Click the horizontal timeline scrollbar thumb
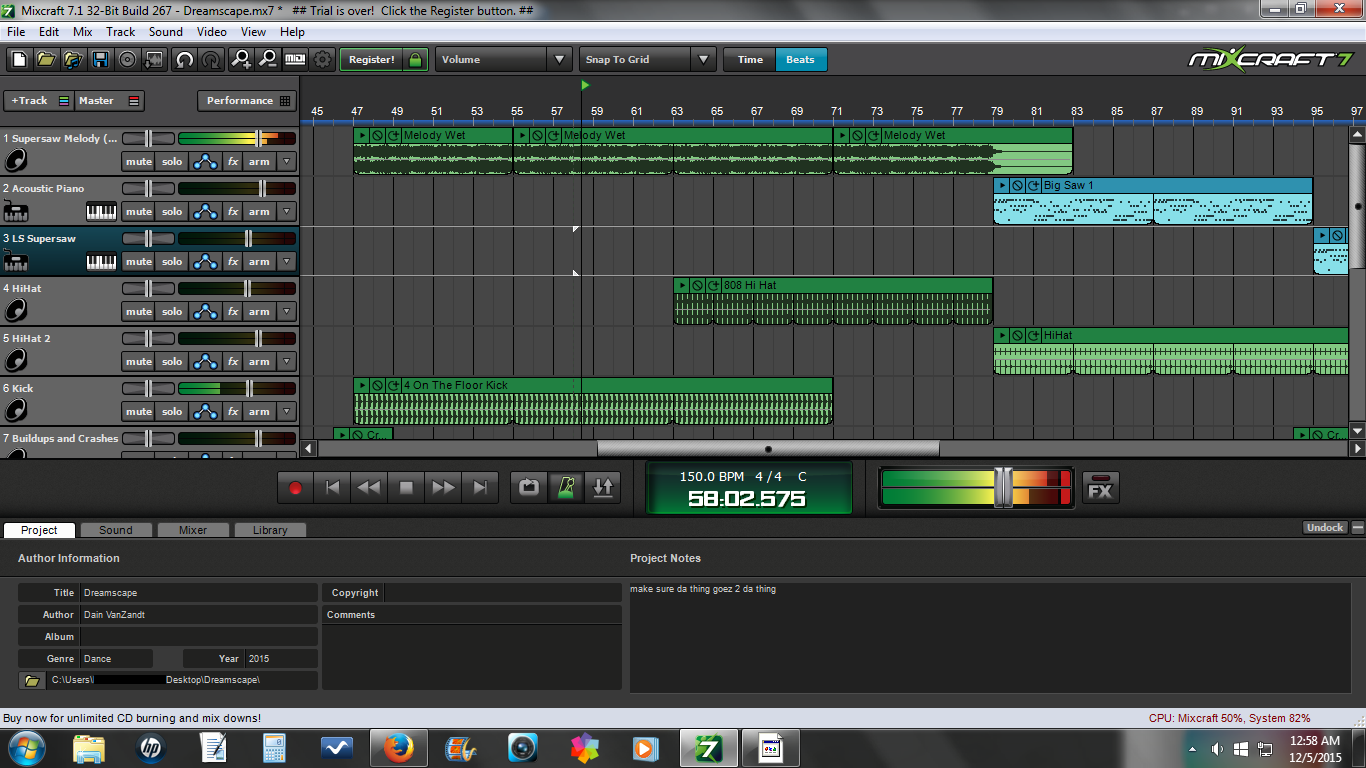1366x768 pixels. tap(768, 449)
